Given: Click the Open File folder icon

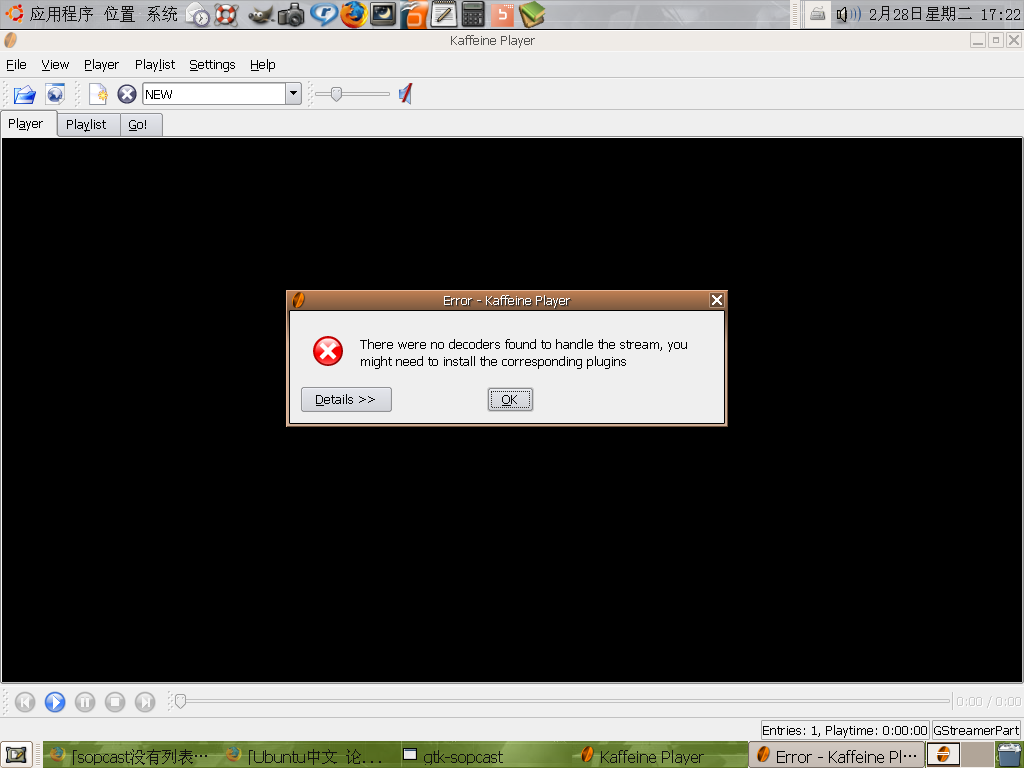Looking at the screenshot, I should click(x=24, y=95).
